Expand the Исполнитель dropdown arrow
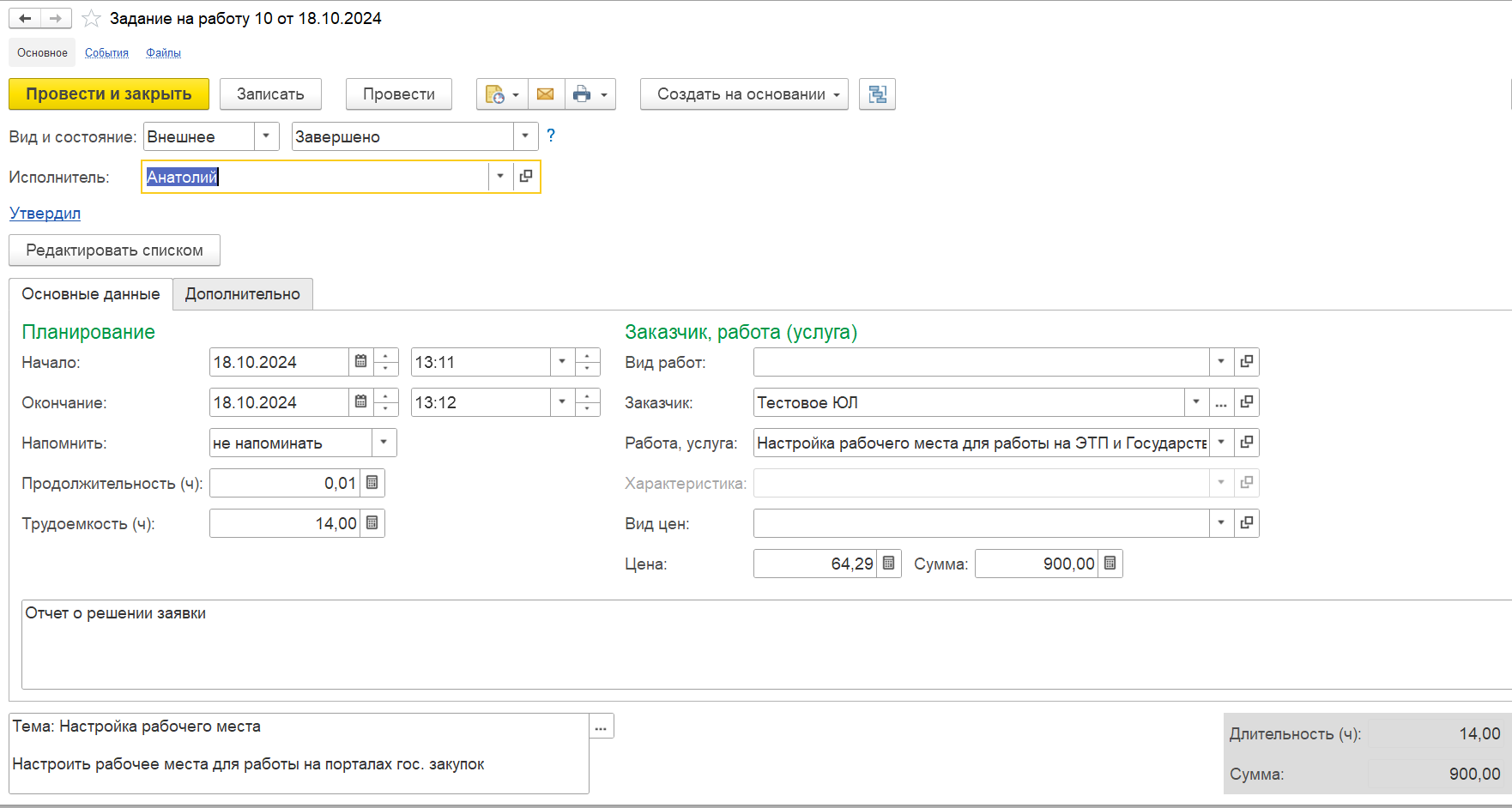 (500, 177)
